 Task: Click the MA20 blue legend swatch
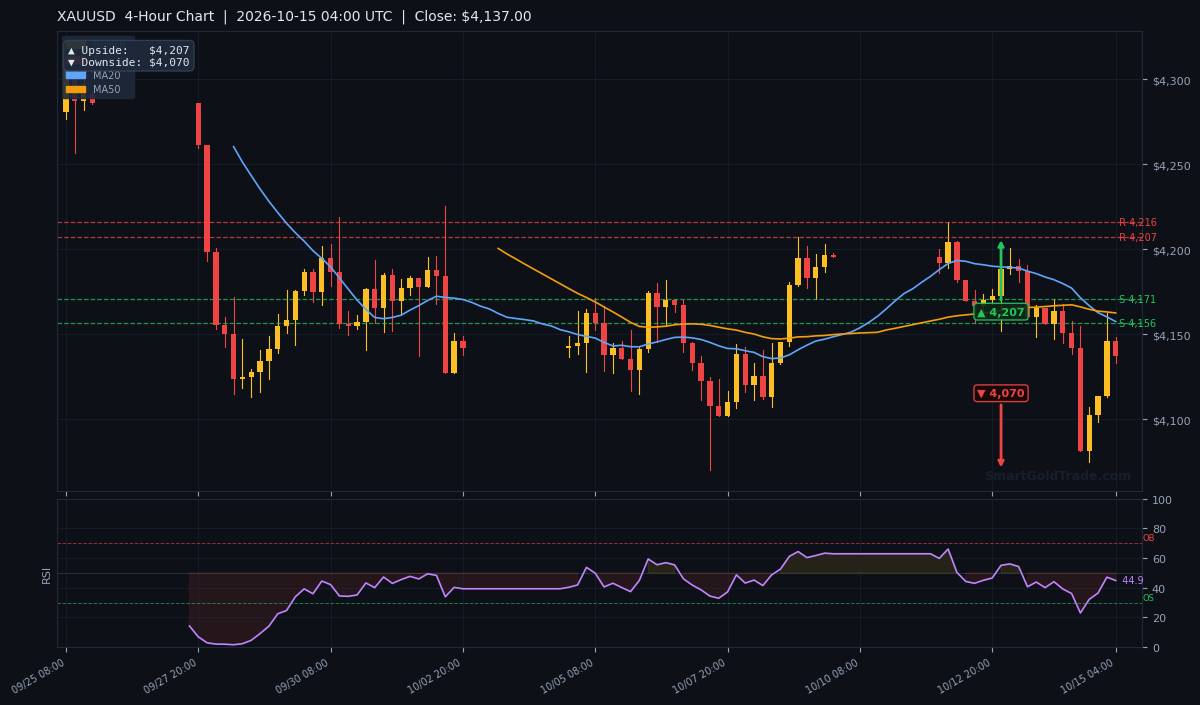76,75
